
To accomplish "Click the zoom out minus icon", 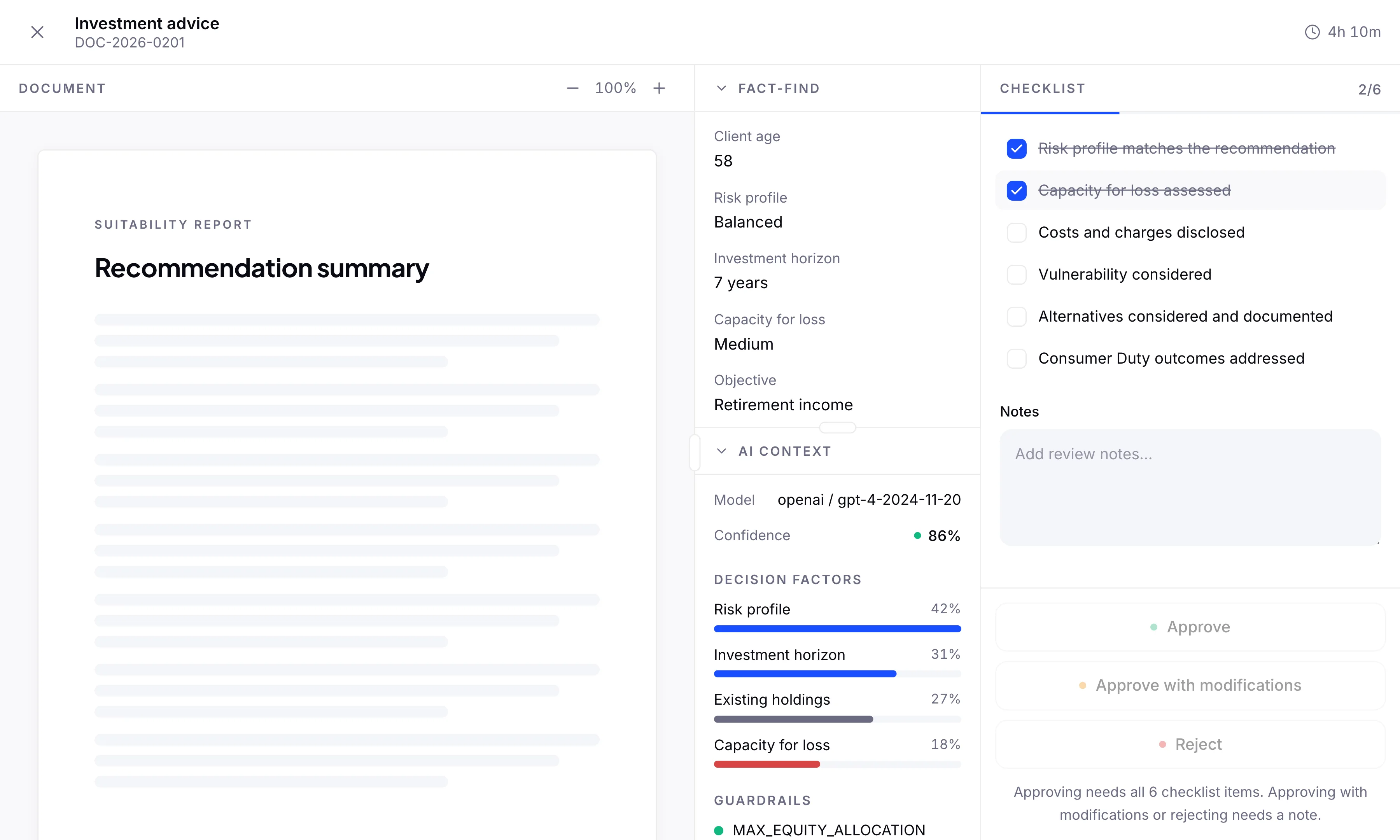I will pyautogui.click(x=573, y=88).
